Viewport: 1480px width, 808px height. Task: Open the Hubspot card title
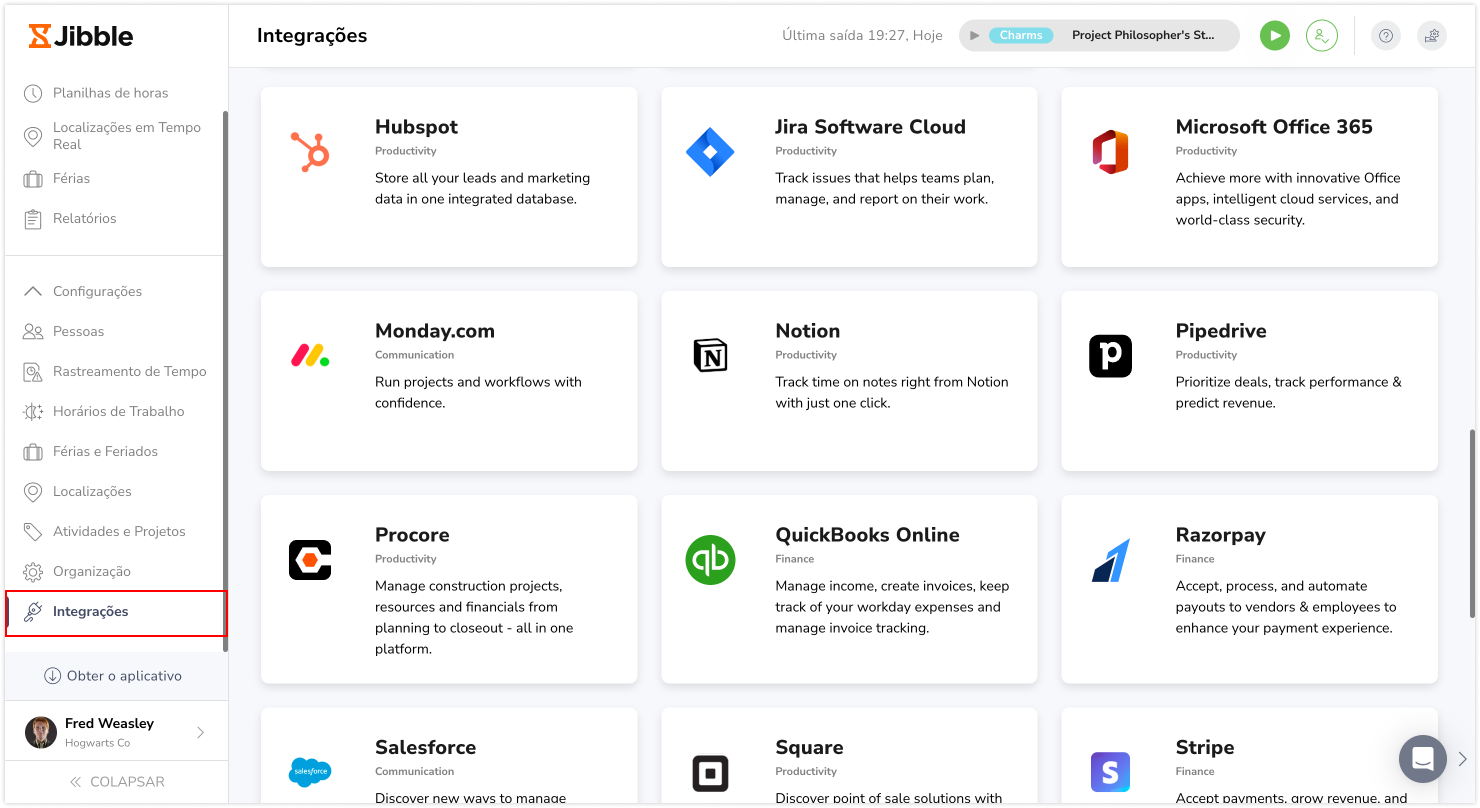[x=416, y=127]
